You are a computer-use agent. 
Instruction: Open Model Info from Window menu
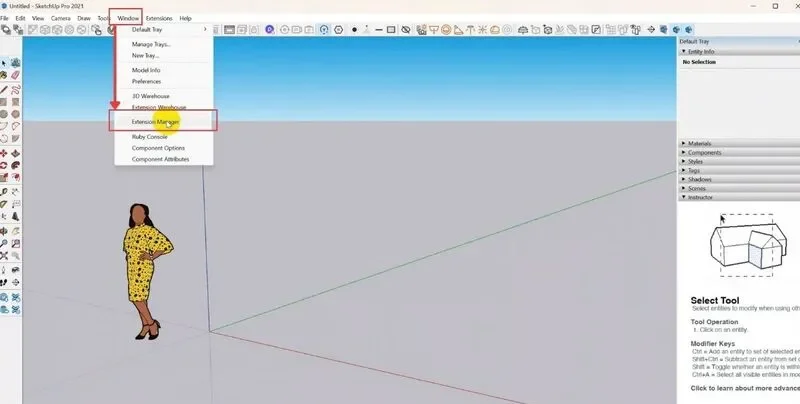[164, 70]
